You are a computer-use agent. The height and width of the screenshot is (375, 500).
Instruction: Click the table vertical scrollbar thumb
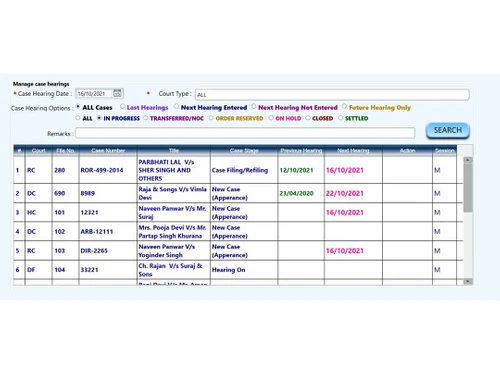pos(468,188)
